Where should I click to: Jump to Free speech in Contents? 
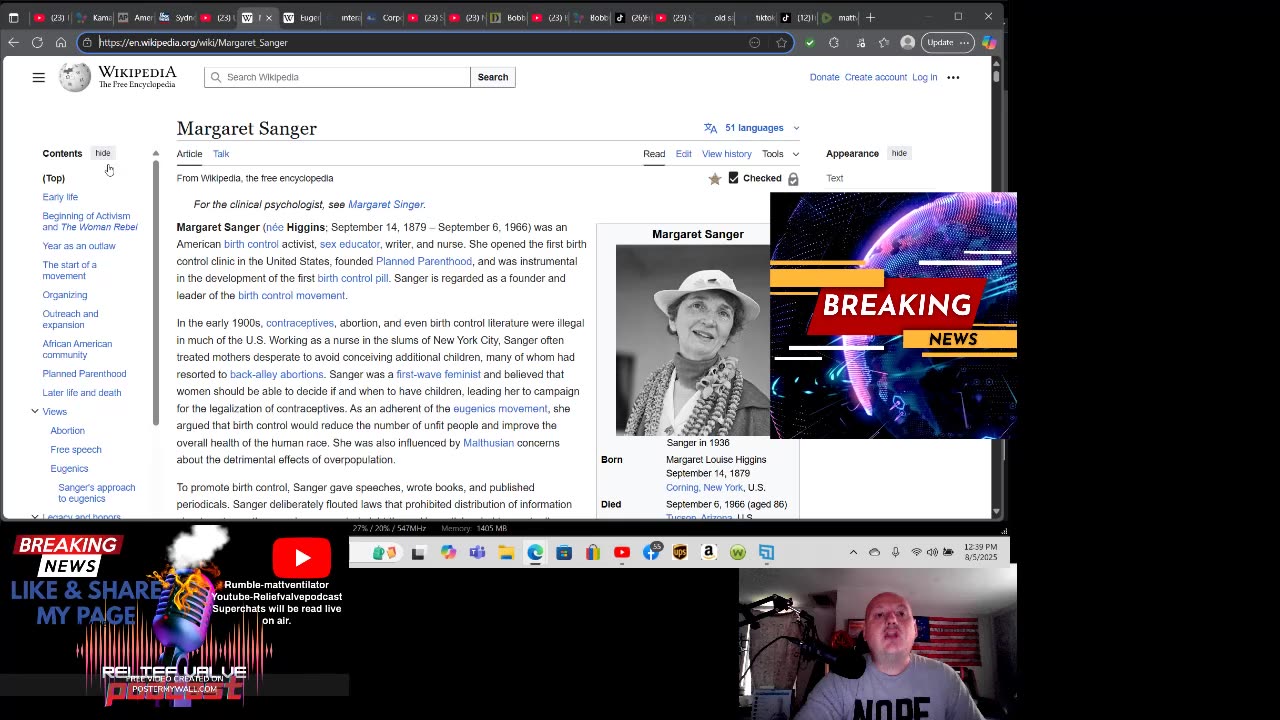(76, 450)
